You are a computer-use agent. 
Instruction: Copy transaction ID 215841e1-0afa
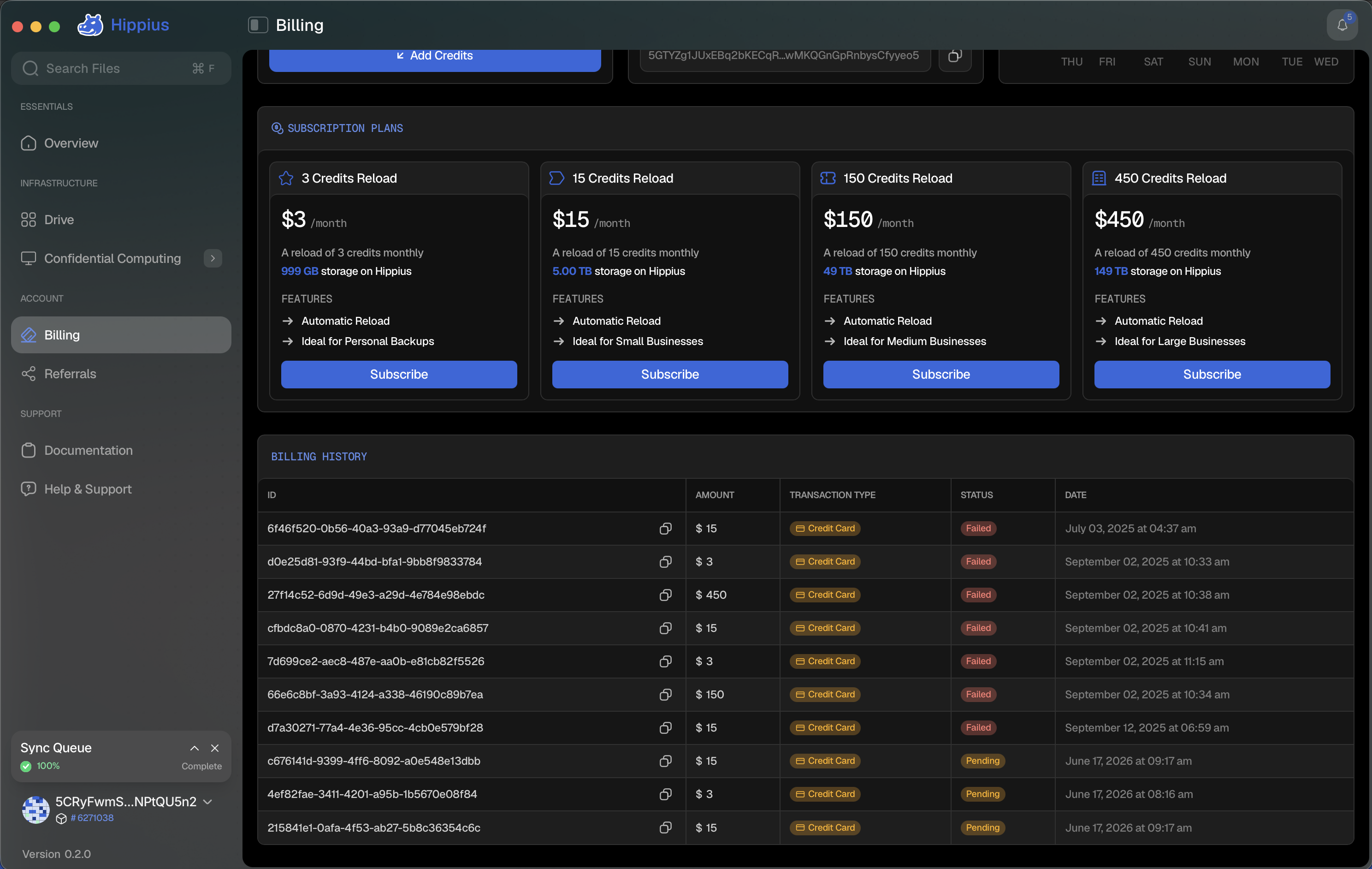click(665, 827)
